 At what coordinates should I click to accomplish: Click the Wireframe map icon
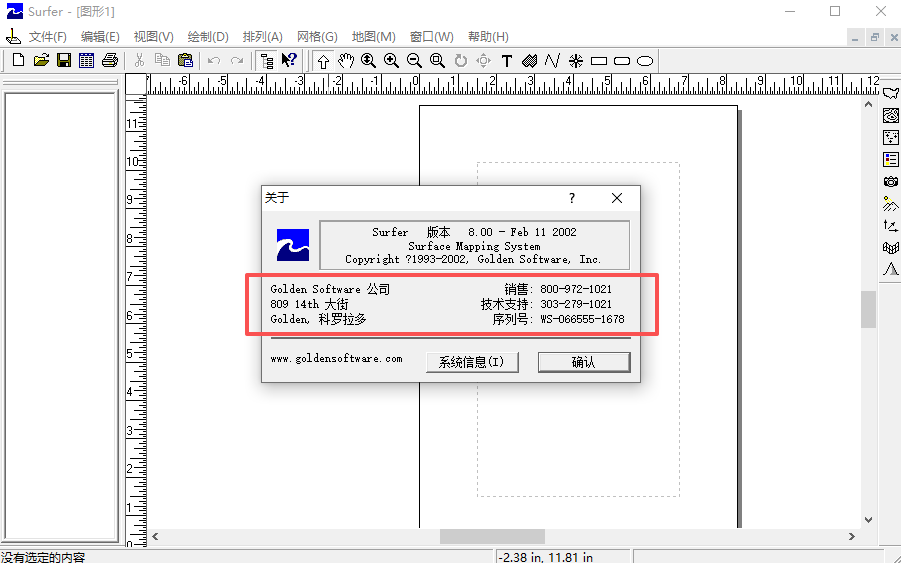coord(891,248)
